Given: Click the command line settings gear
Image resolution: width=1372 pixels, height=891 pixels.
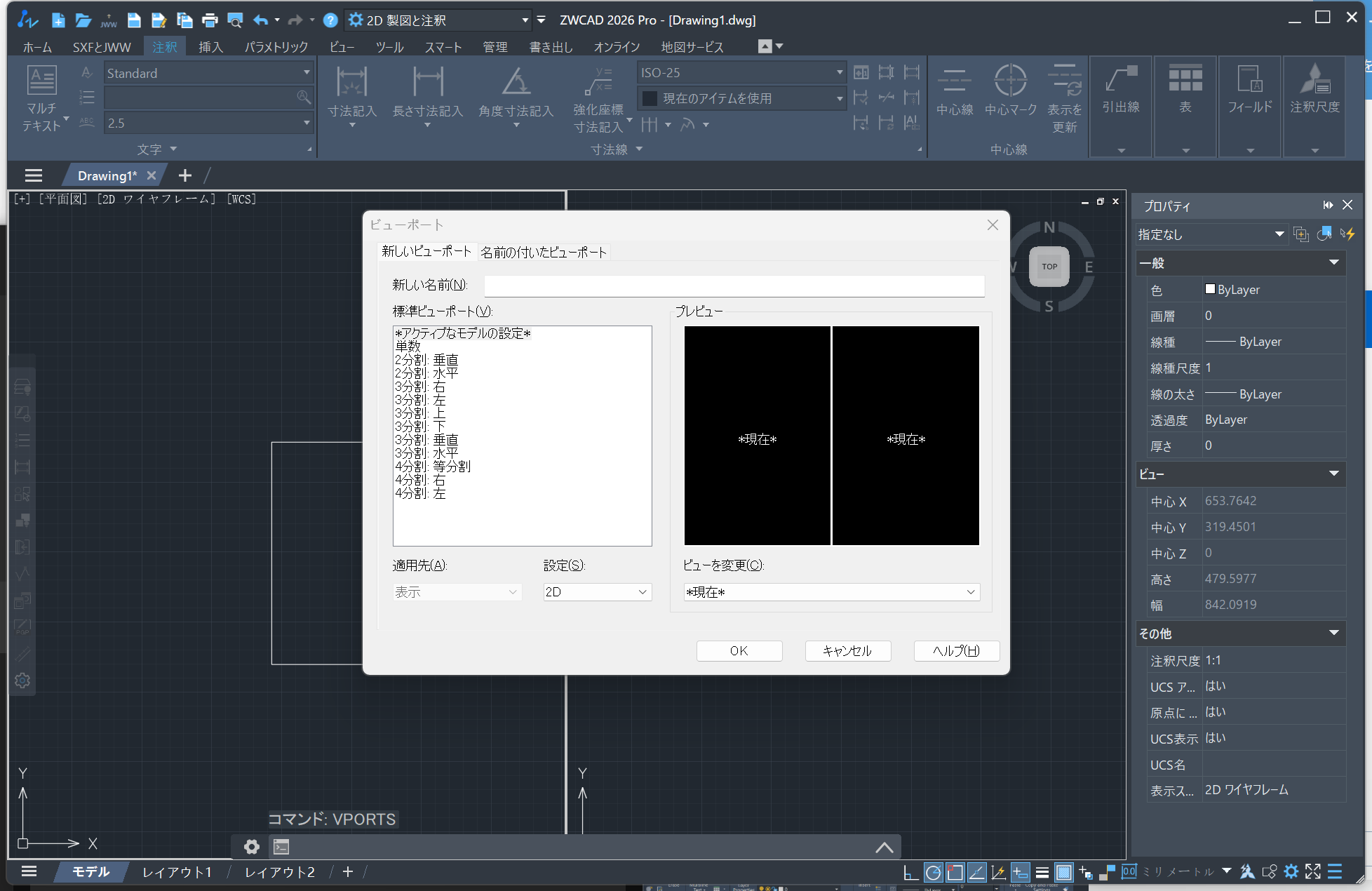Looking at the screenshot, I should (251, 847).
